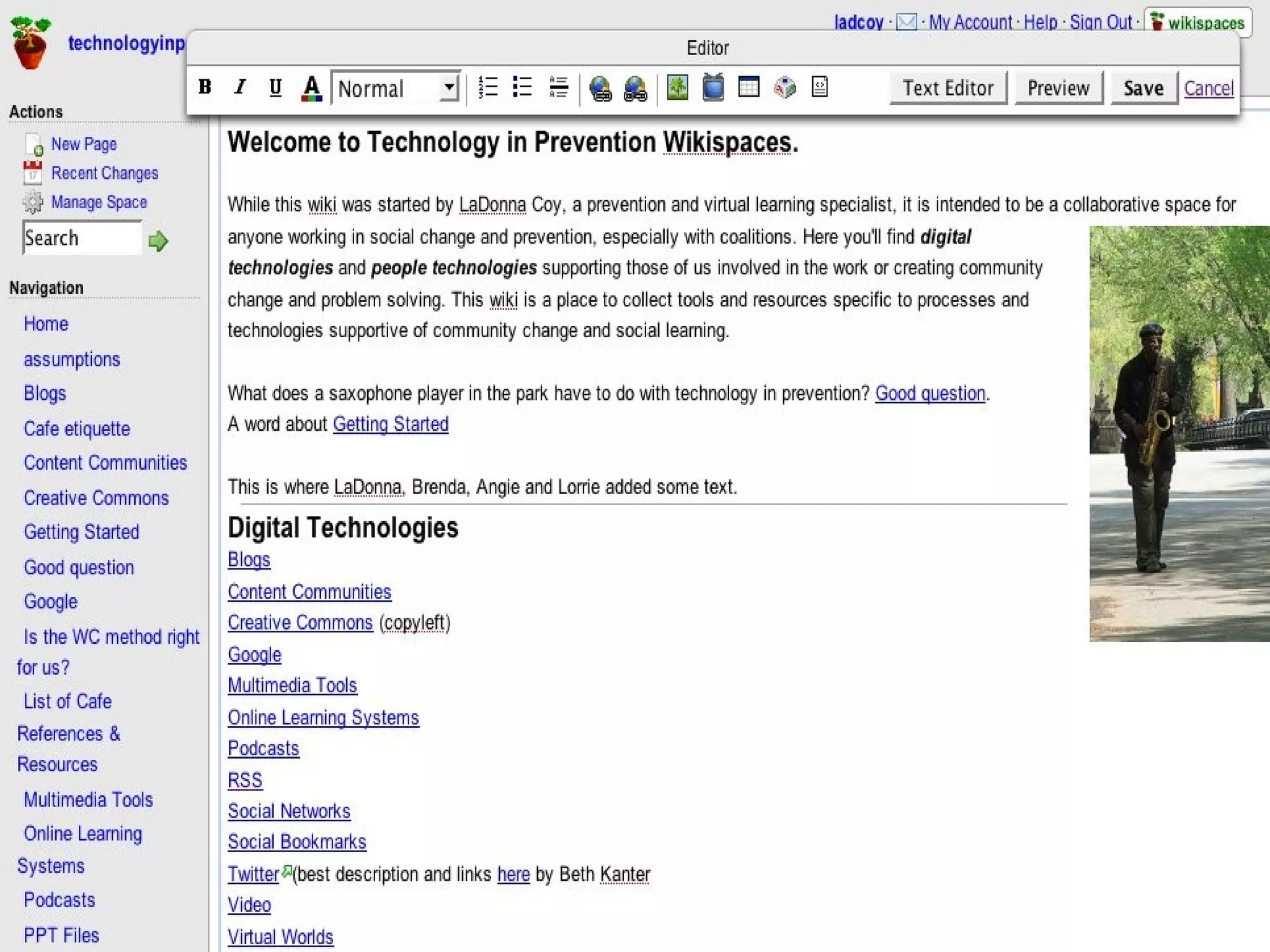Viewport: 1270px width, 952px height.
Task: Click the remove link icon
Action: point(635,88)
